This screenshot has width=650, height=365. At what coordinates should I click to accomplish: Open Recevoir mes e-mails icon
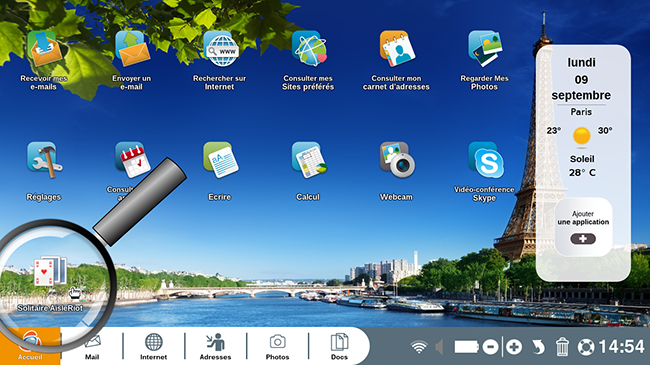coord(44,49)
